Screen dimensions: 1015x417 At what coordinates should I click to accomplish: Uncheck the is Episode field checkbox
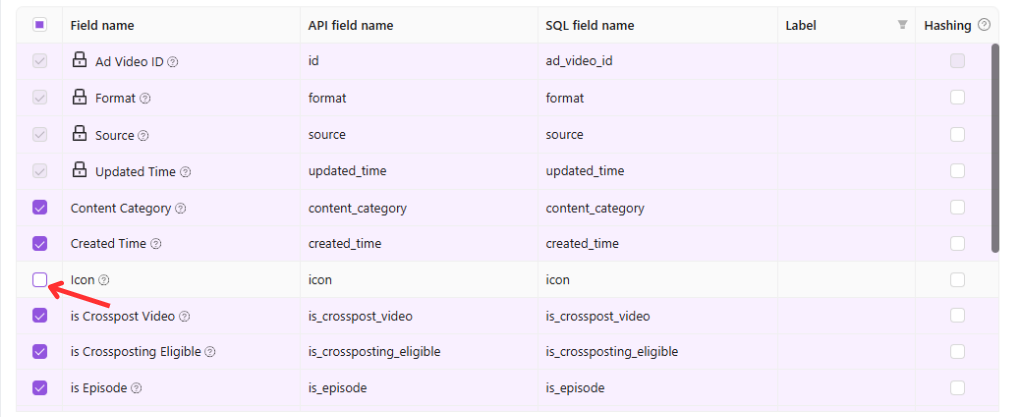coord(39,388)
